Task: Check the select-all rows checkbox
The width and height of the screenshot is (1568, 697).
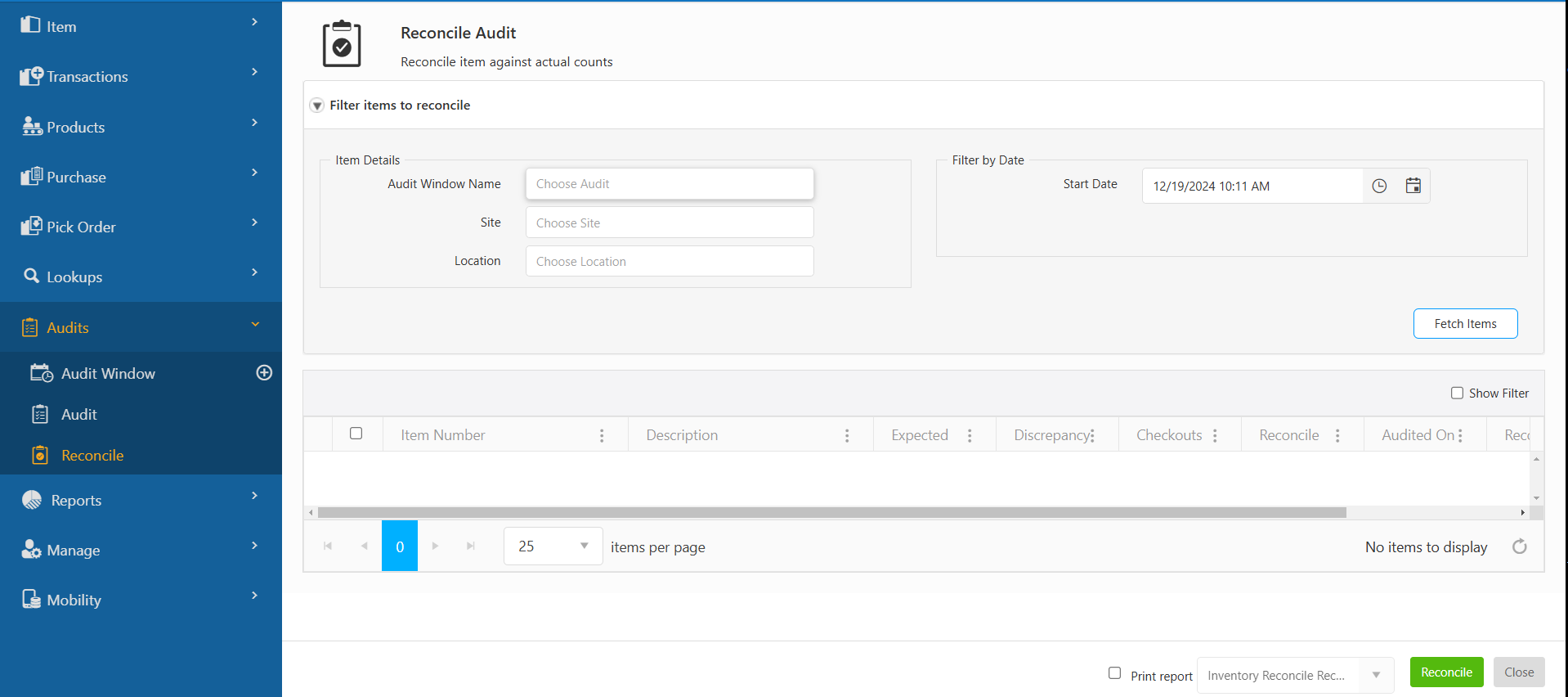Action: click(x=356, y=433)
